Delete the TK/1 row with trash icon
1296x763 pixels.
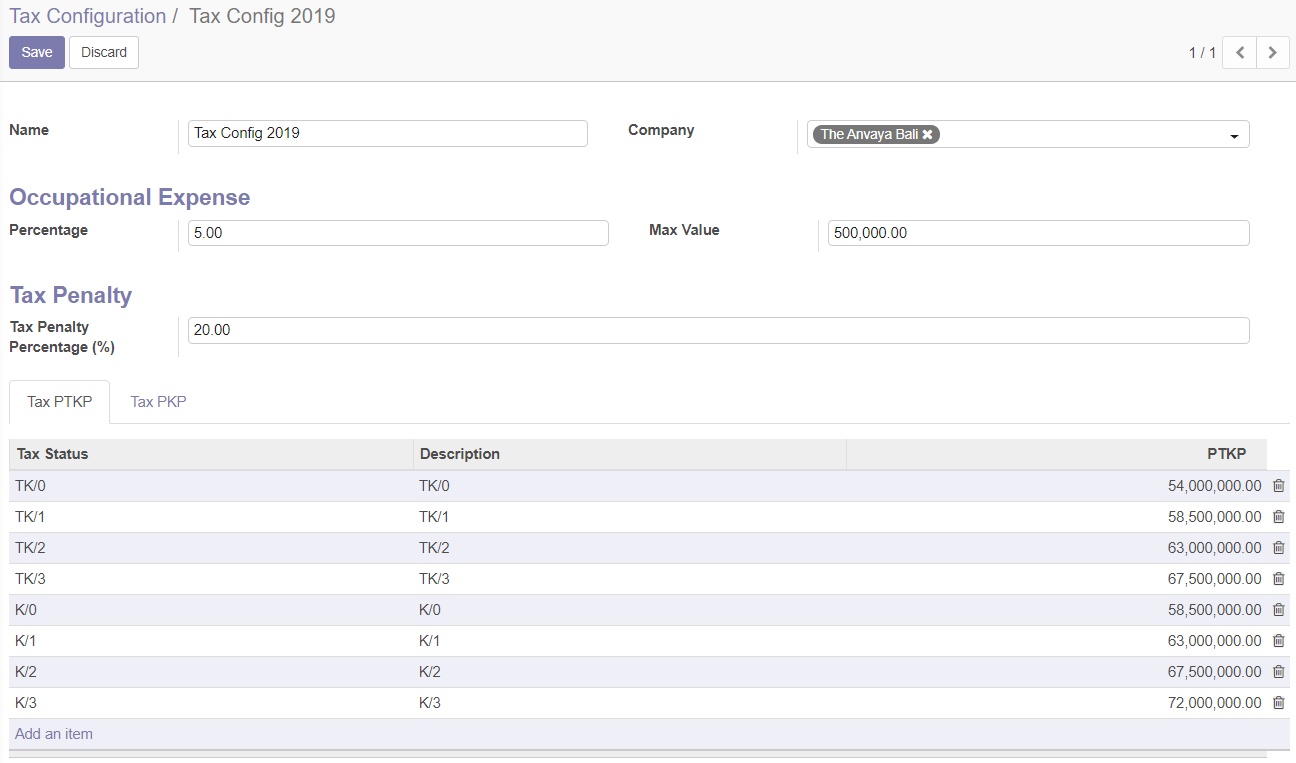1278,517
